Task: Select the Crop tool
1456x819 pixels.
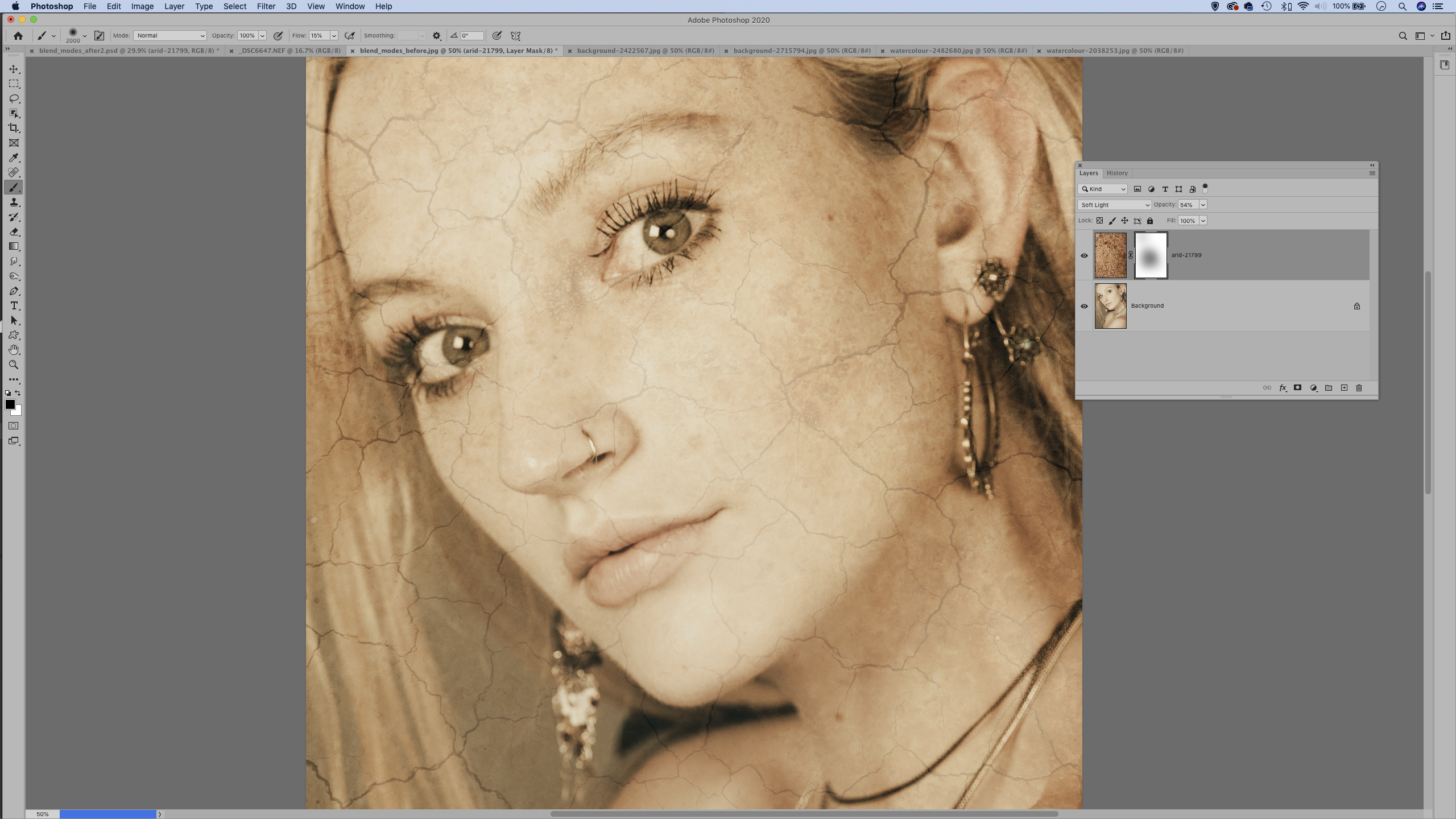Action: (x=14, y=128)
